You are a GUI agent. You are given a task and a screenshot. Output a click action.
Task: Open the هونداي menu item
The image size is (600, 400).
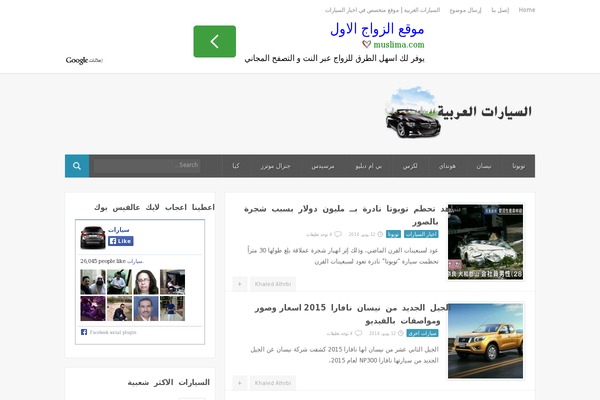click(447, 166)
